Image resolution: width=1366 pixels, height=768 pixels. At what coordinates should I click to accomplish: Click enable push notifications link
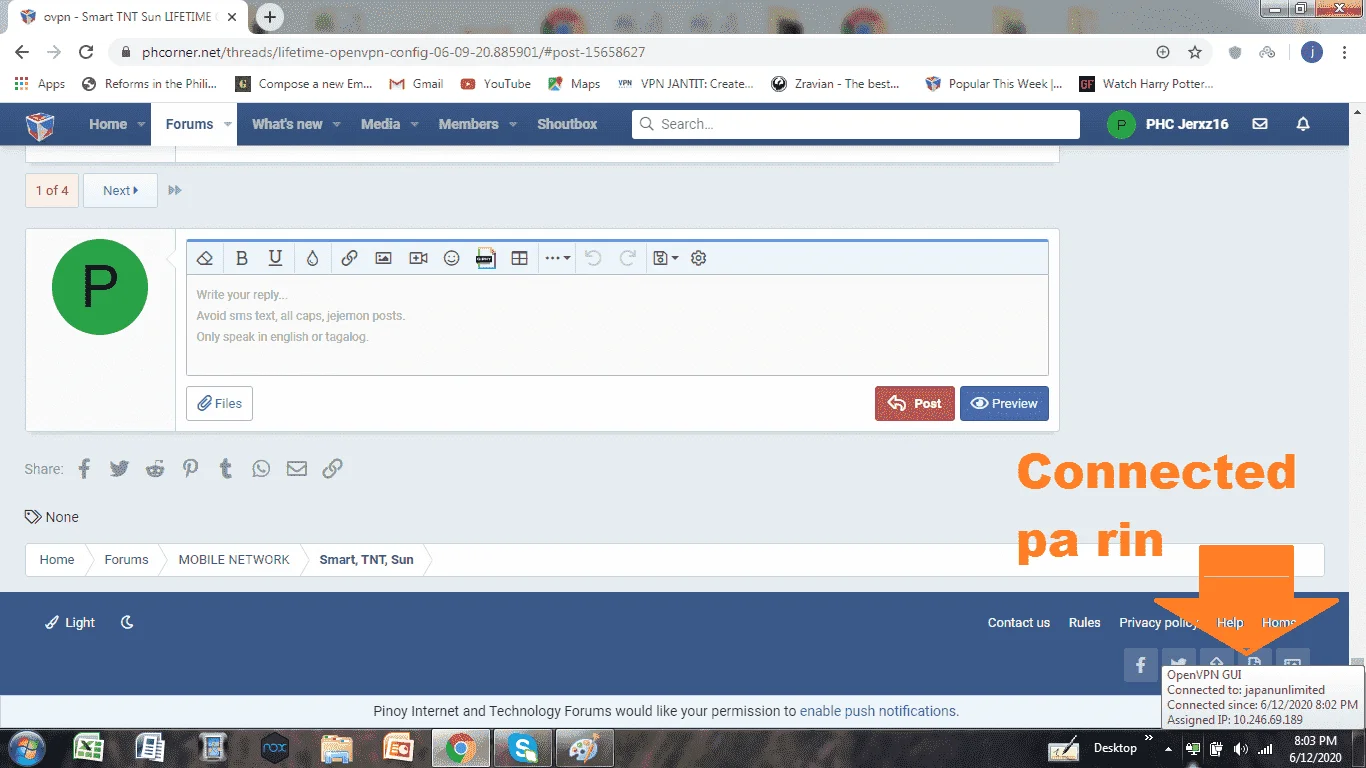coord(879,711)
